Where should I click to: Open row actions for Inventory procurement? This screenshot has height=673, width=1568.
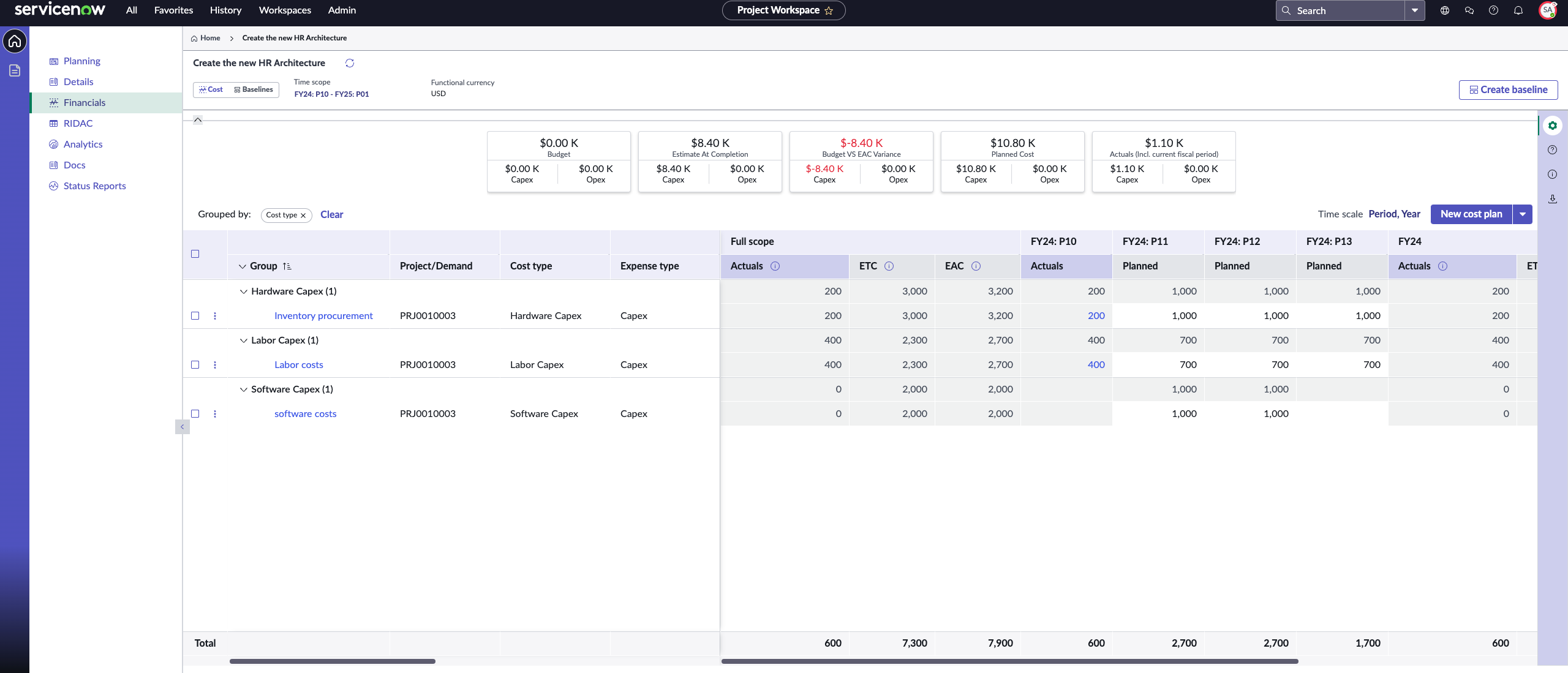click(215, 316)
